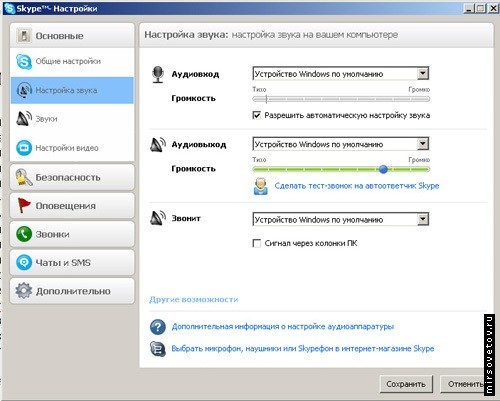
Task: Maximize the Skype settings window
Action: 480,8
